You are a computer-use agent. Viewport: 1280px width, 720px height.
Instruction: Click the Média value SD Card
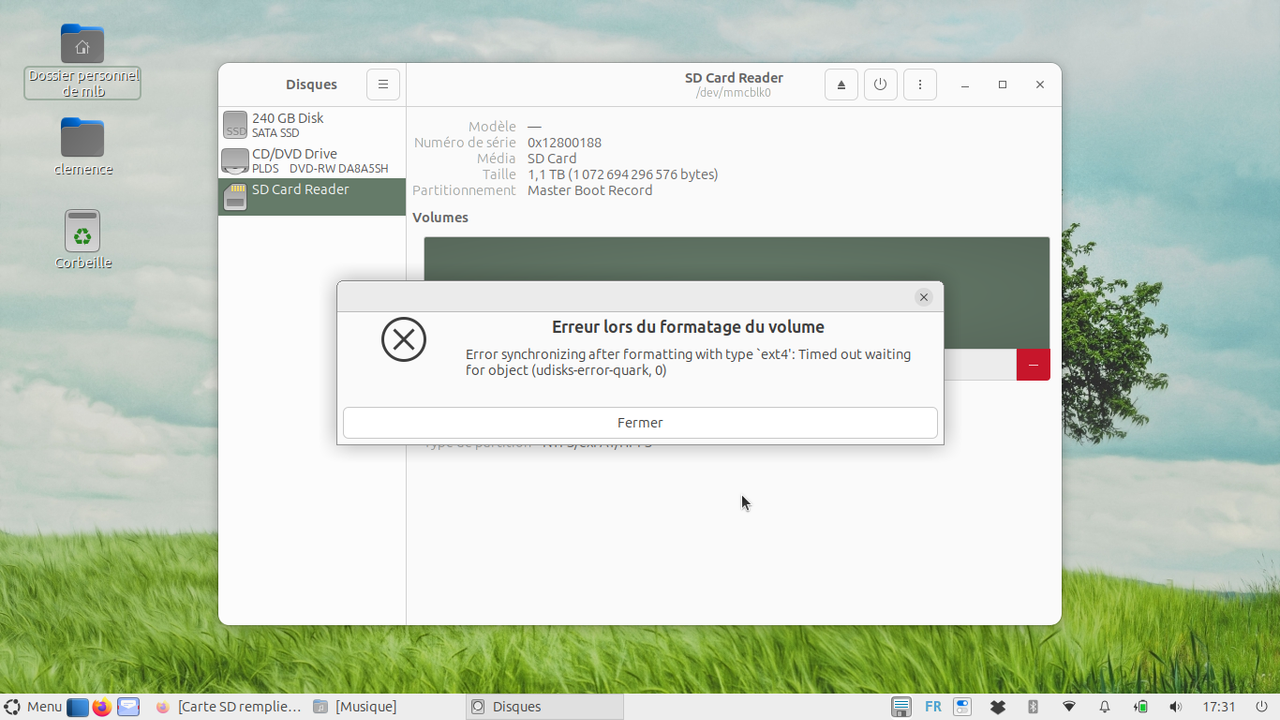click(552, 158)
